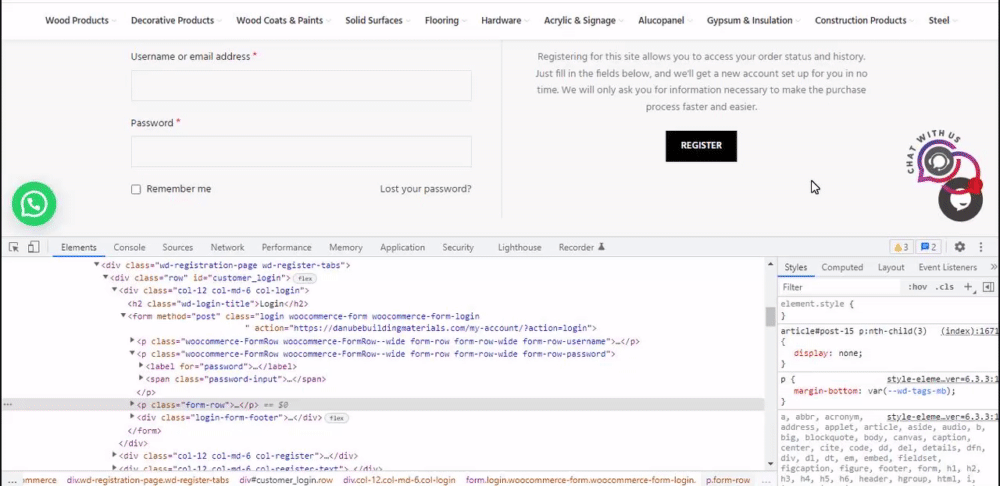
Task: Switch to the Console tab
Action: tap(129, 247)
